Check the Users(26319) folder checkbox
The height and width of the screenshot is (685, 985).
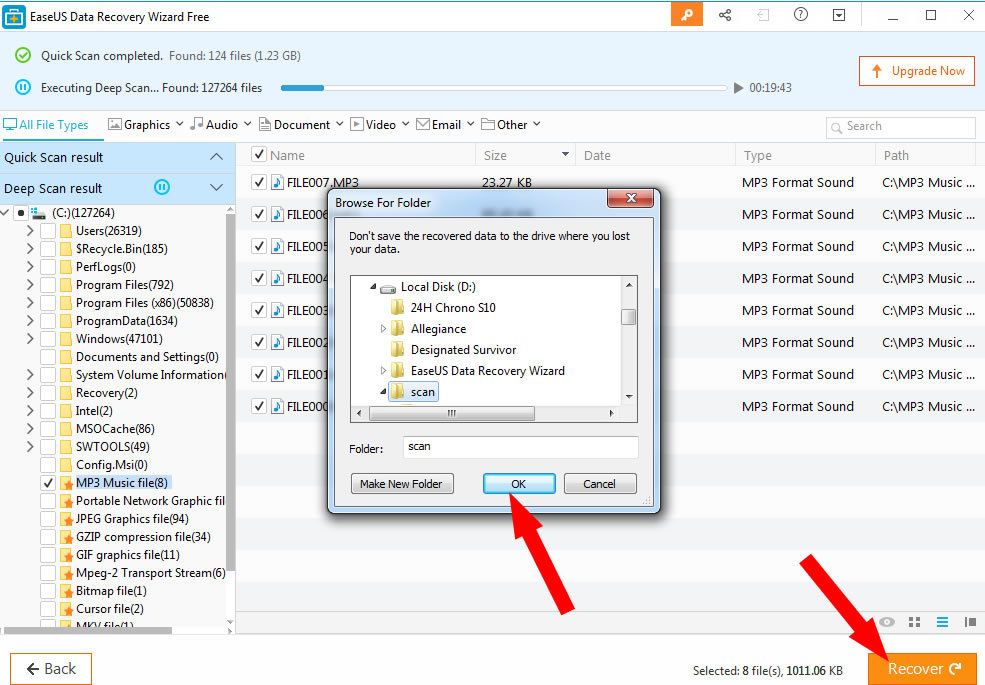[48, 231]
